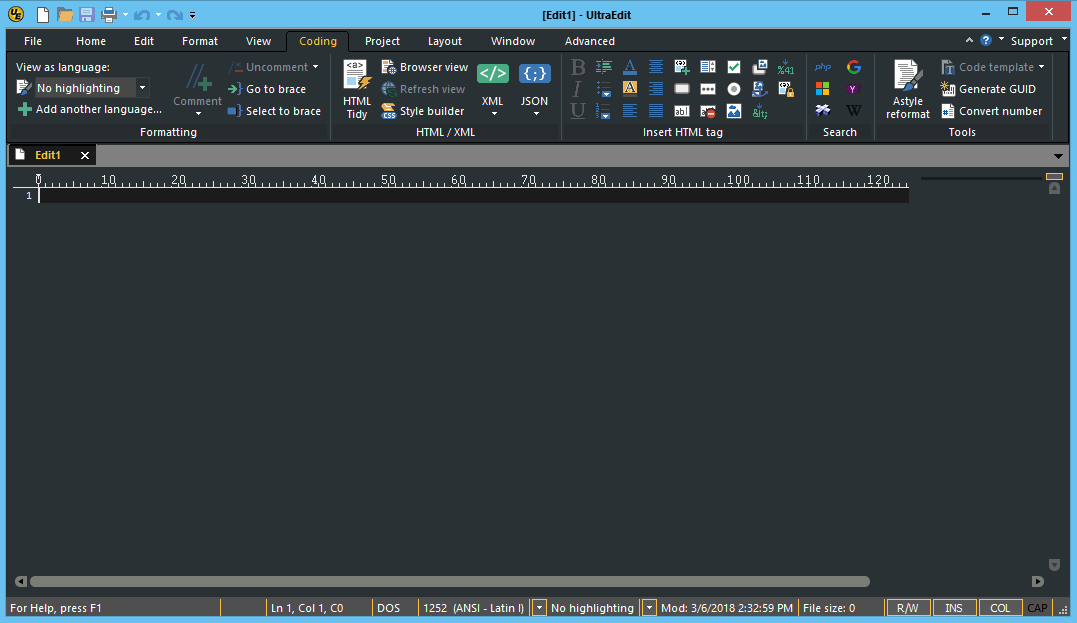Create a new file from quick access toolbar
Image resolution: width=1077 pixels, height=623 pixels.
[43, 14]
